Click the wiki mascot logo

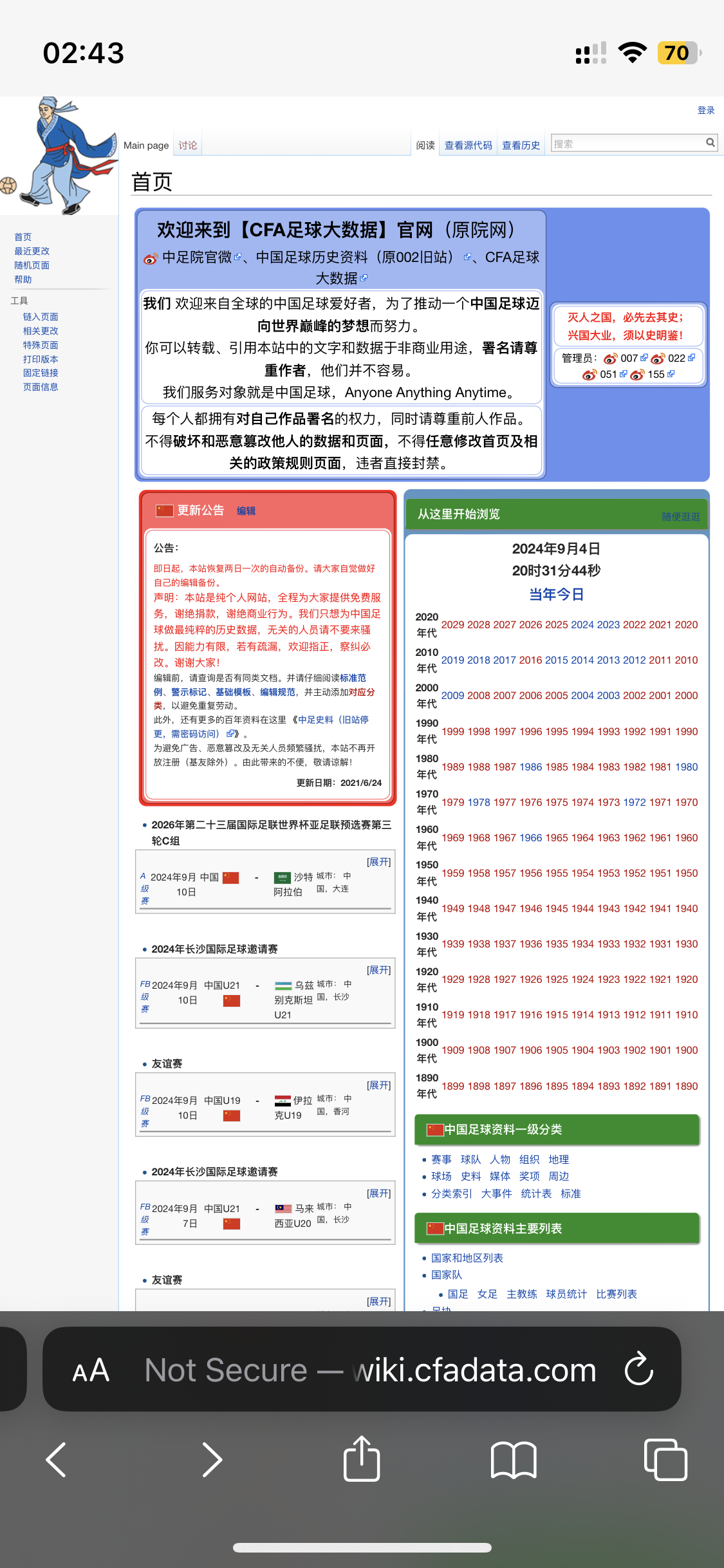pyautogui.click(x=59, y=156)
